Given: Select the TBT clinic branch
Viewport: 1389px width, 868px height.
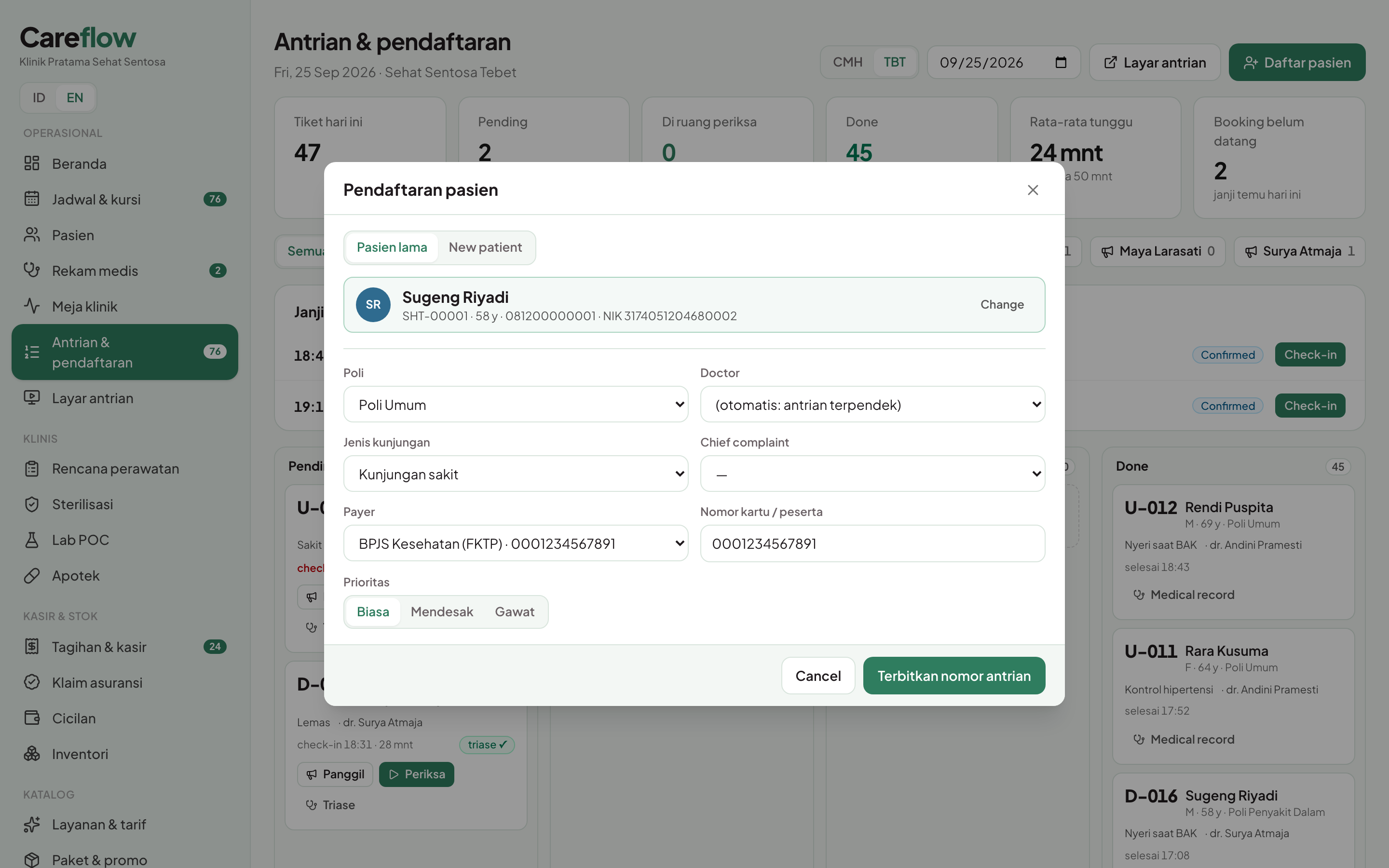Looking at the screenshot, I should 894,62.
